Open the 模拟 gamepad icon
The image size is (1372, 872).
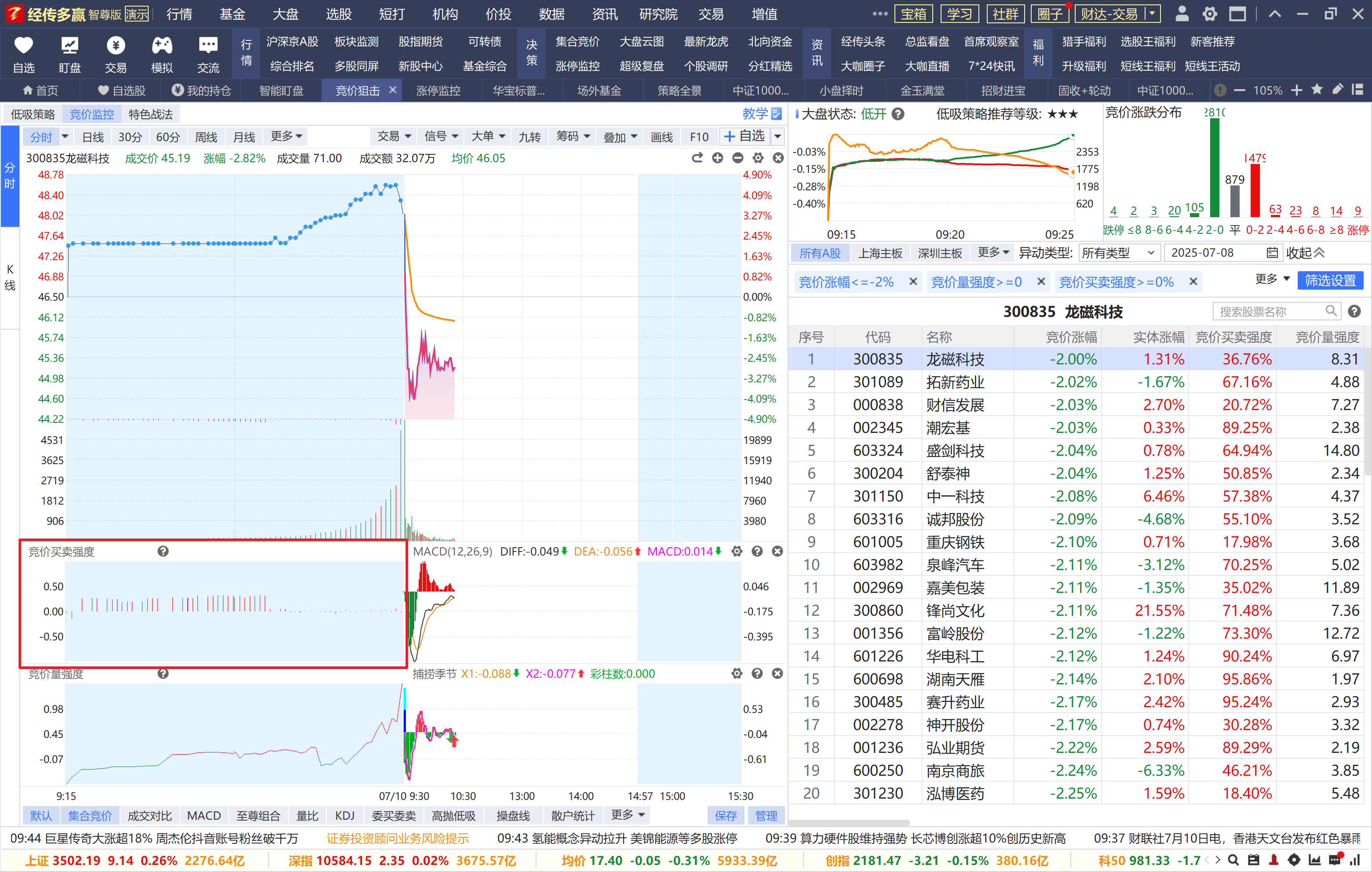coord(162,45)
